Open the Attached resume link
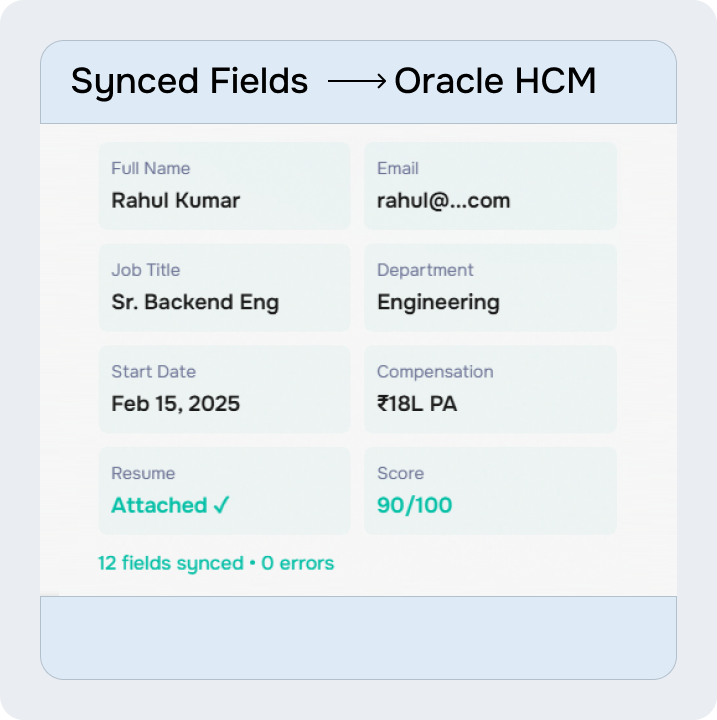 tap(159, 506)
